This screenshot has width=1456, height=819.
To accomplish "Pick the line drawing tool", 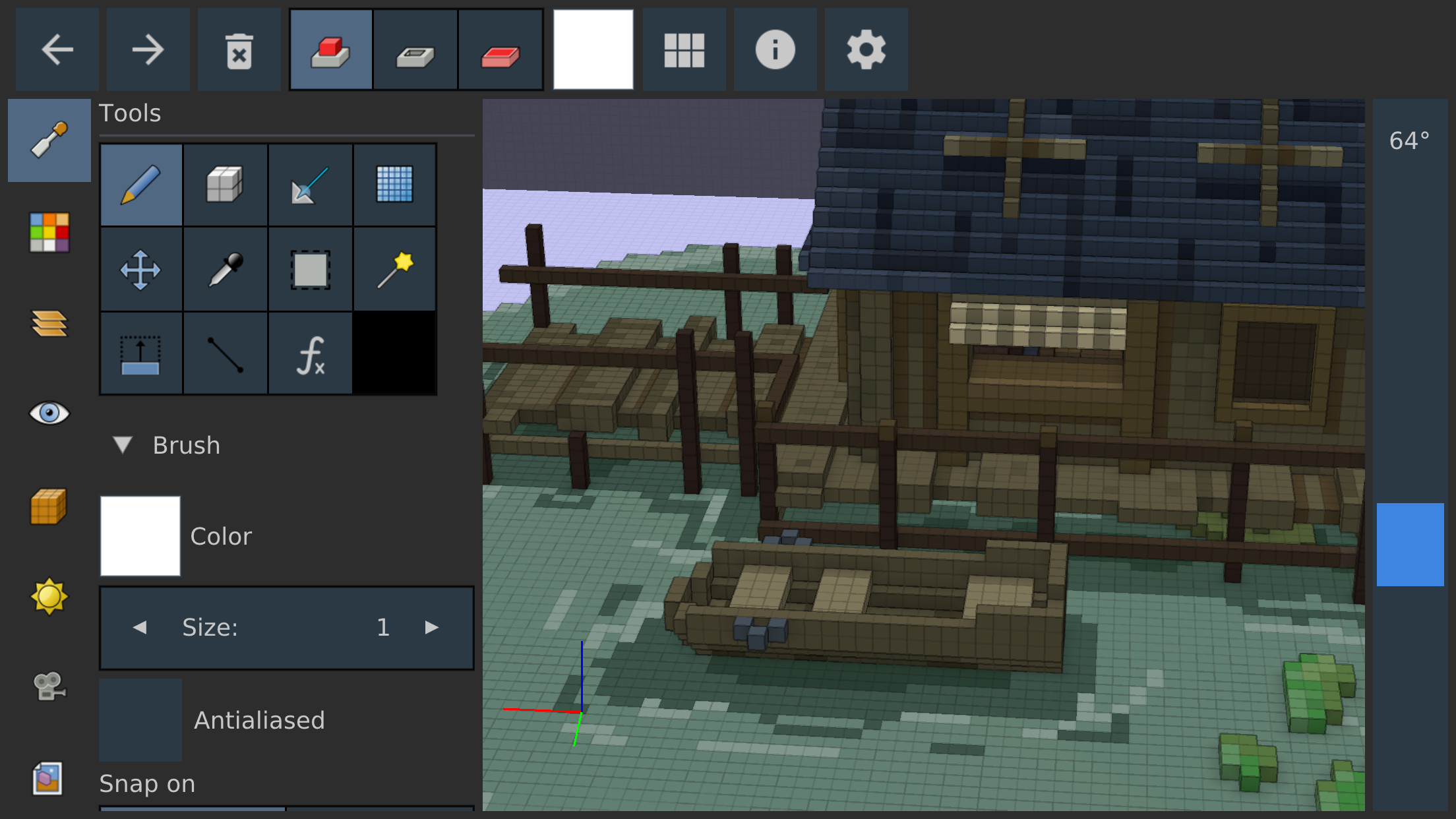I will pyautogui.click(x=225, y=354).
